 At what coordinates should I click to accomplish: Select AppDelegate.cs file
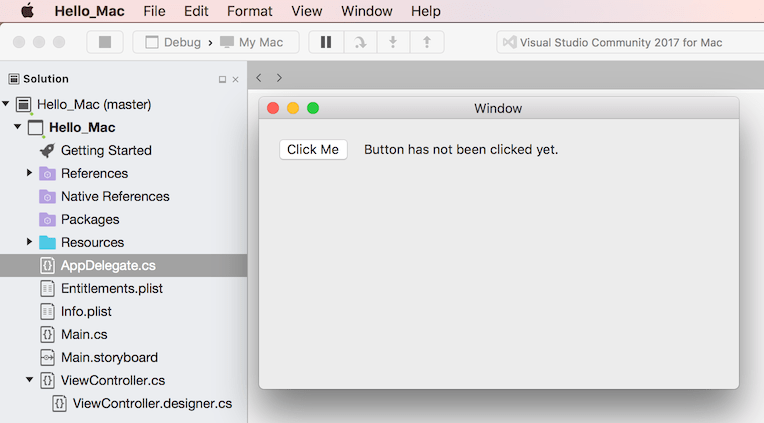pyautogui.click(x=108, y=265)
